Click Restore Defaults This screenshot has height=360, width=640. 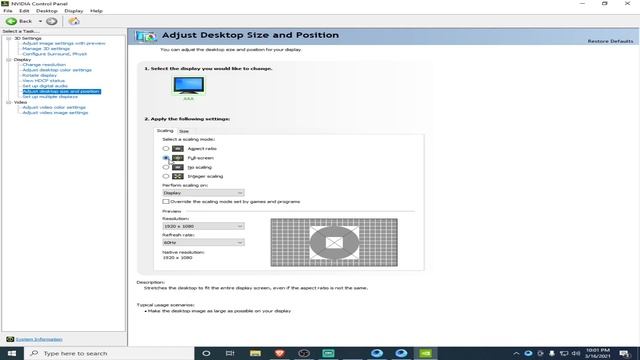click(610, 41)
